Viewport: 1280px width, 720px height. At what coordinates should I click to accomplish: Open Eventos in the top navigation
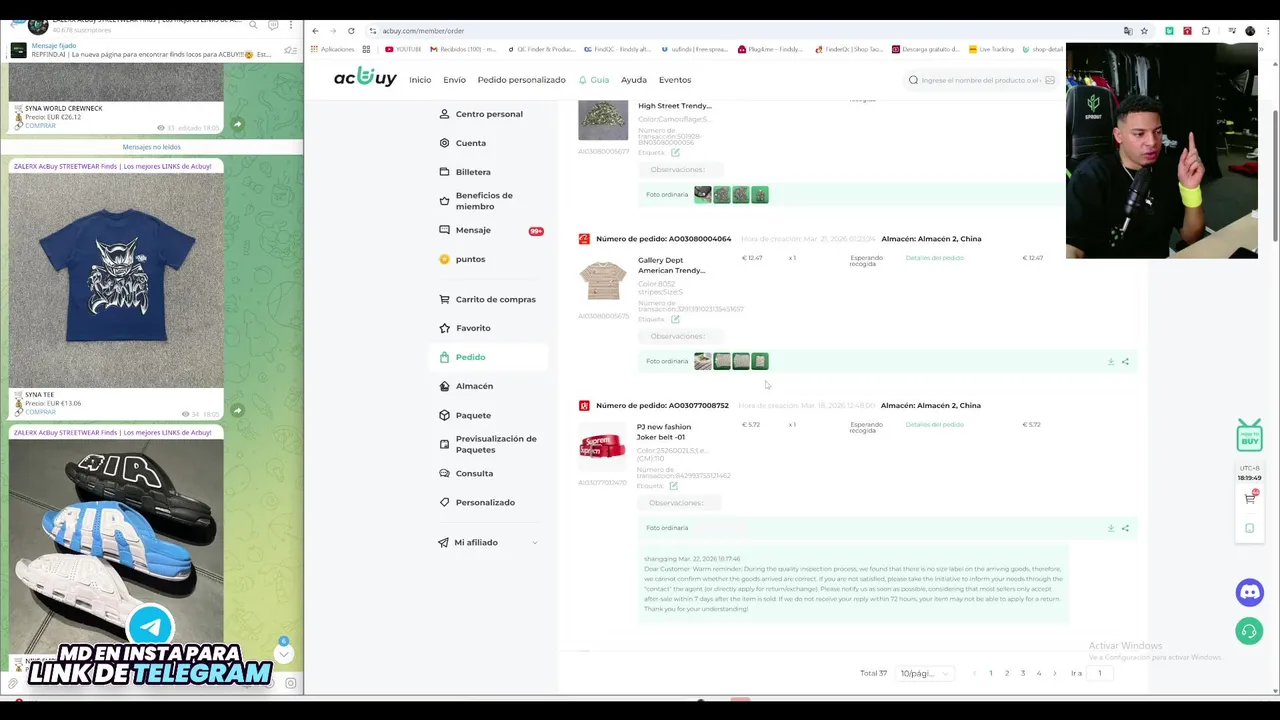(x=674, y=80)
